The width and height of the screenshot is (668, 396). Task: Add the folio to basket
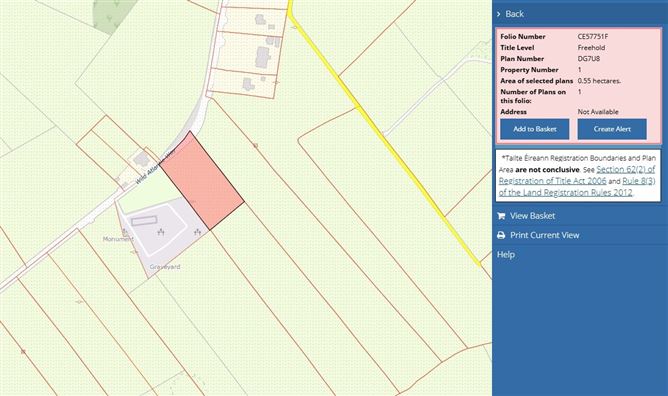point(535,129)
